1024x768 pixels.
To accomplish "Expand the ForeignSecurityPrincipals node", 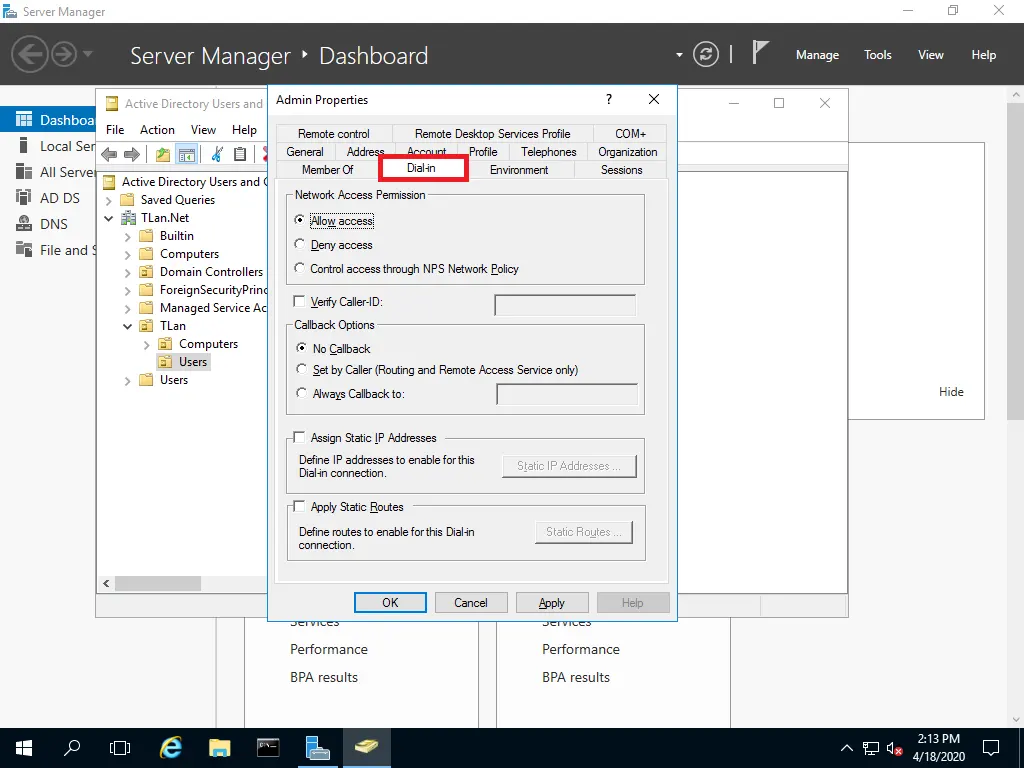I will click(128, 291).
